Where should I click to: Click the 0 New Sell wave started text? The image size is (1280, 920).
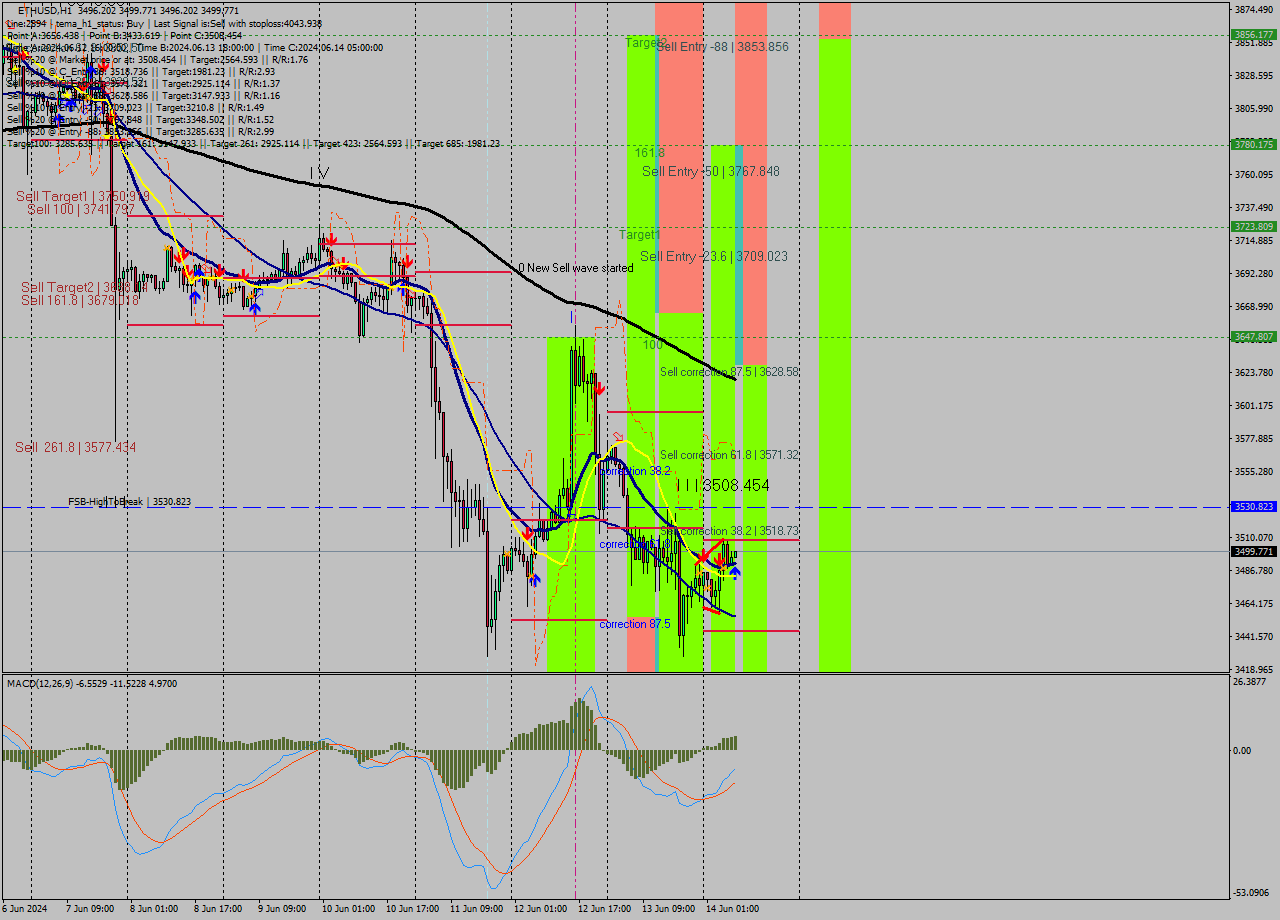tap(575, 268)
